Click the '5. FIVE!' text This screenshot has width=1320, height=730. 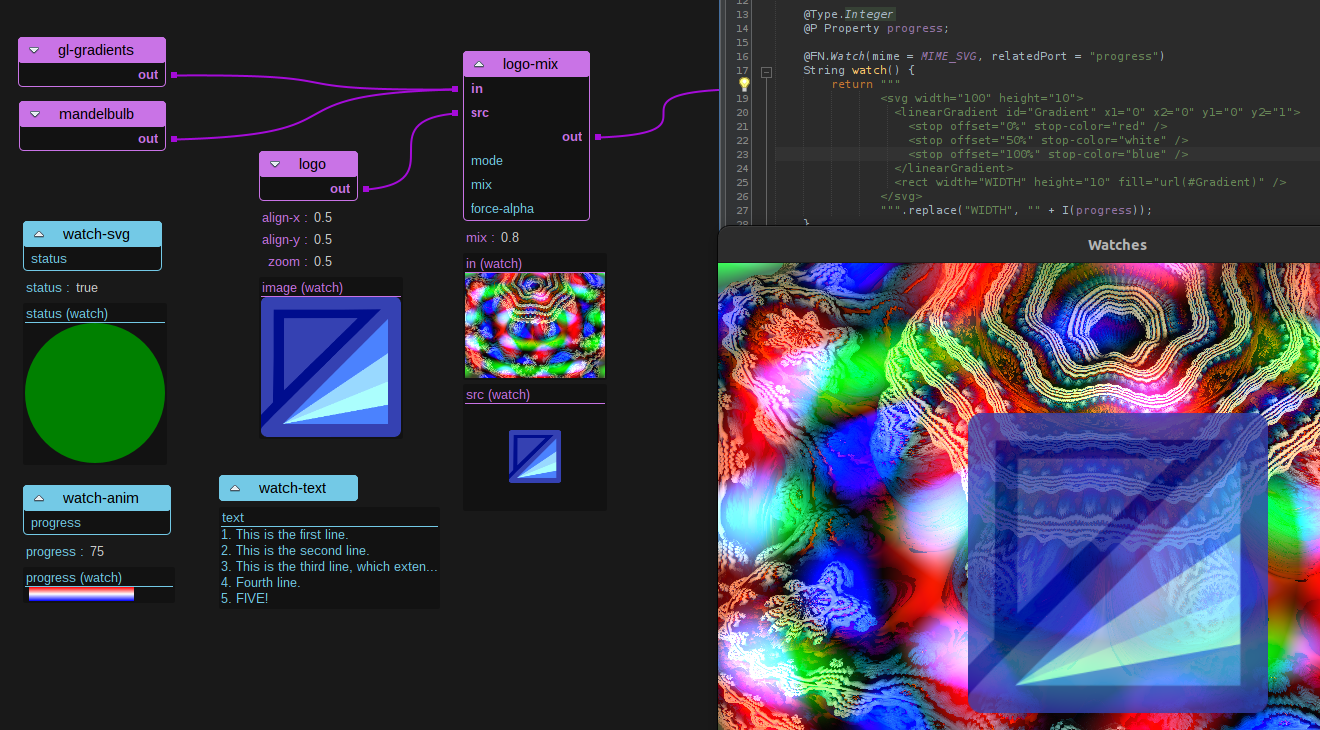pyautogui.click(x=245, y=599)
